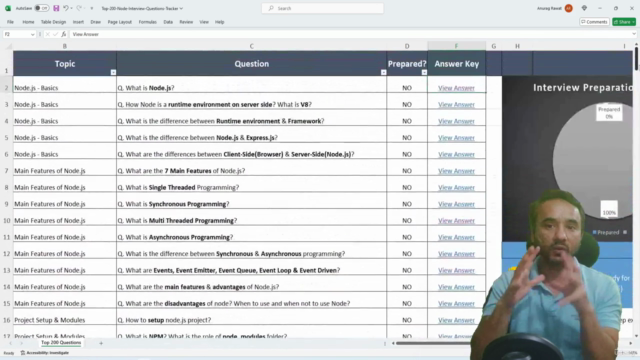Switch to the Page Layout tab
This screenshot has height=360, width=640.
pos(120,22)
